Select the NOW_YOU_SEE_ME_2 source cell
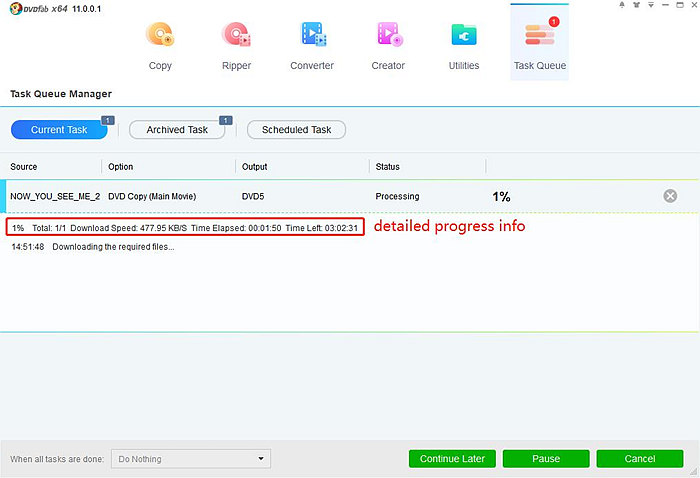Screen dimensions: 700x478 [55, 196]
